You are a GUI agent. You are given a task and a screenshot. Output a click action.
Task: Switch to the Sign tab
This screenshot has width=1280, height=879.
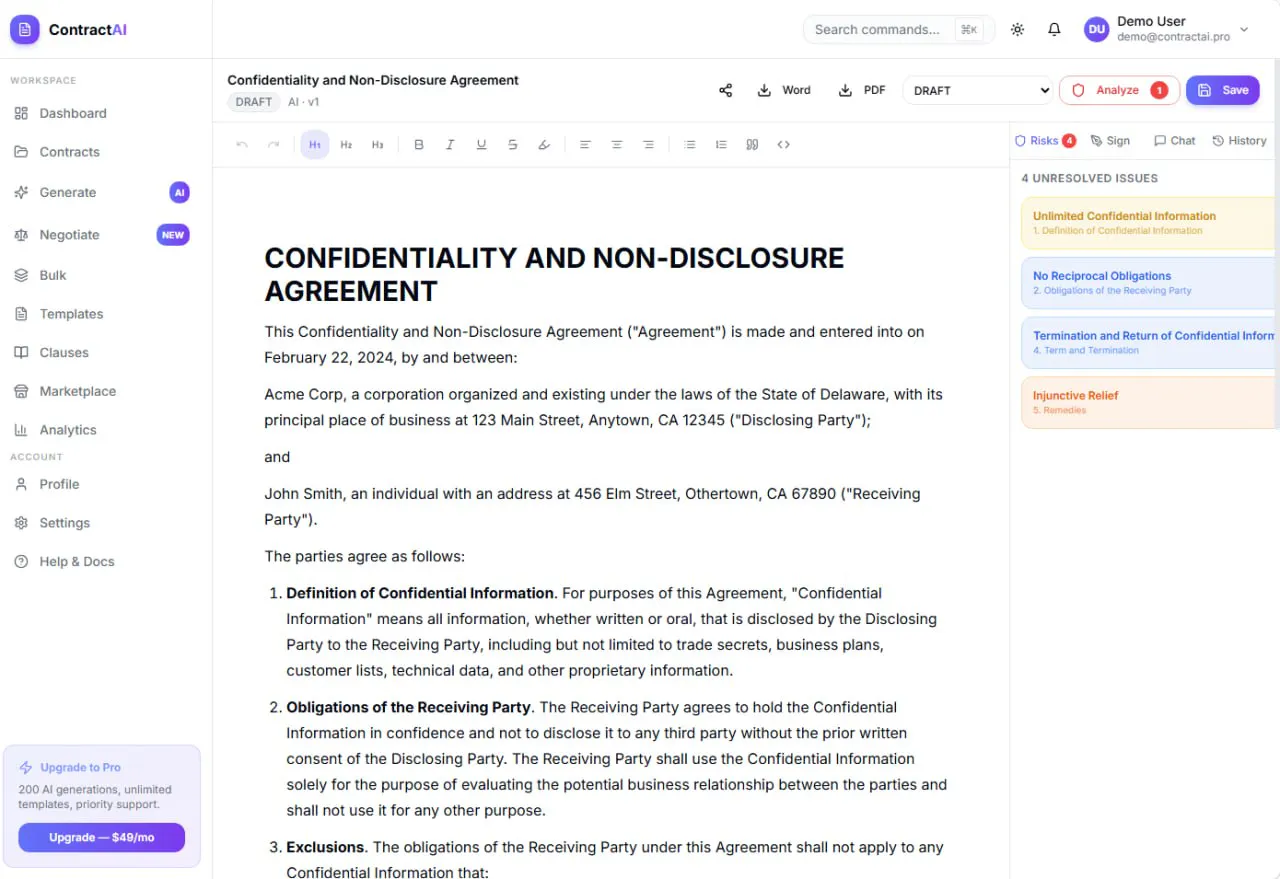click(x=1110, y=141)
